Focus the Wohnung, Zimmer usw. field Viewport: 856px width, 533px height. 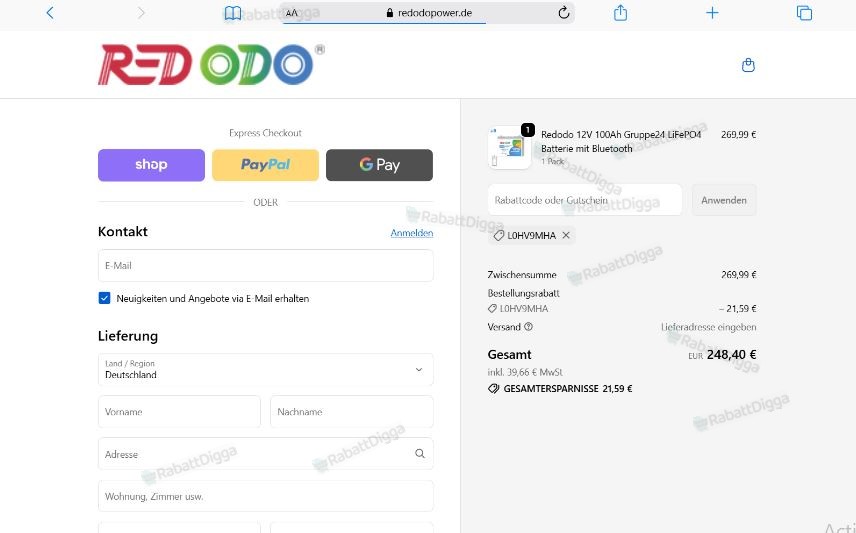coord(266,496)
